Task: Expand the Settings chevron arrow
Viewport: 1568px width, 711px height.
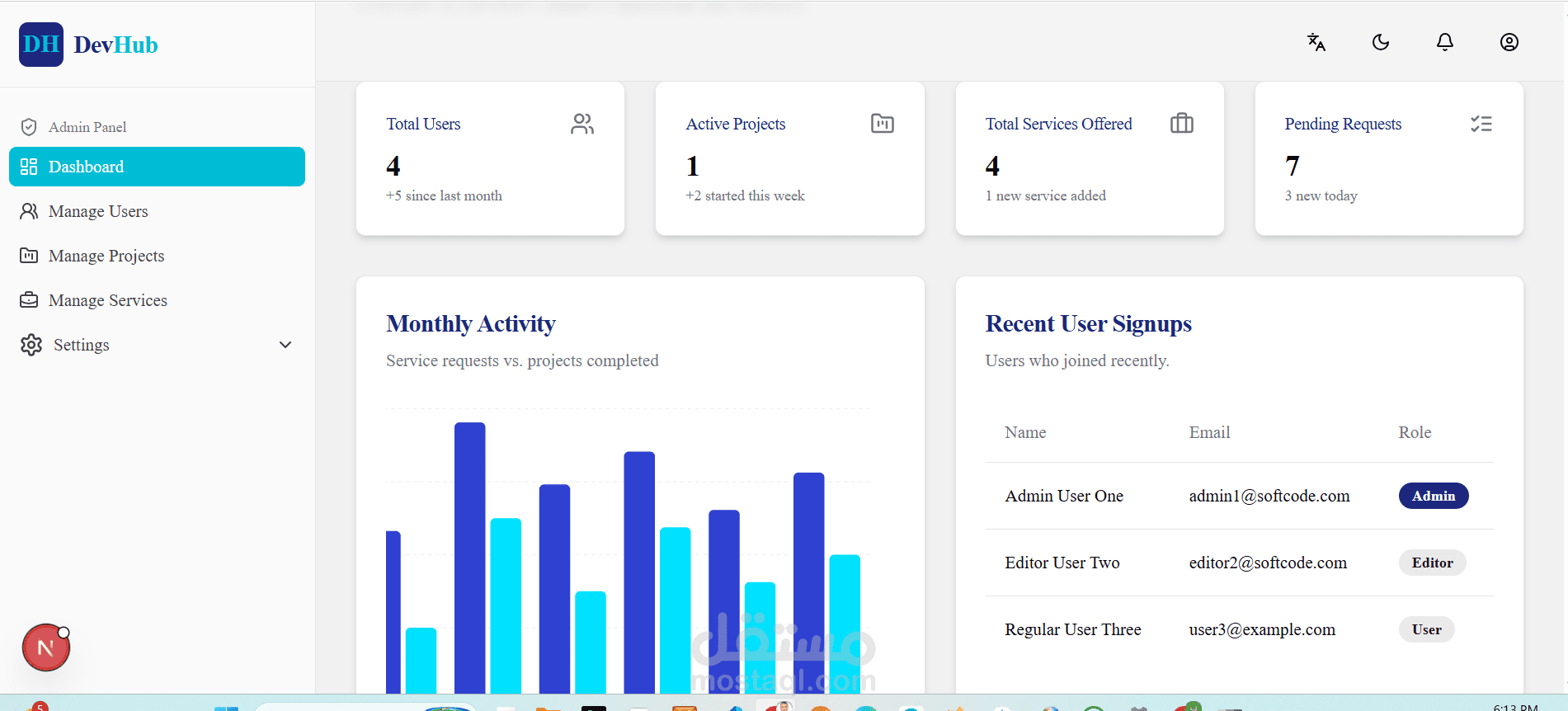Action: point(285,345)
